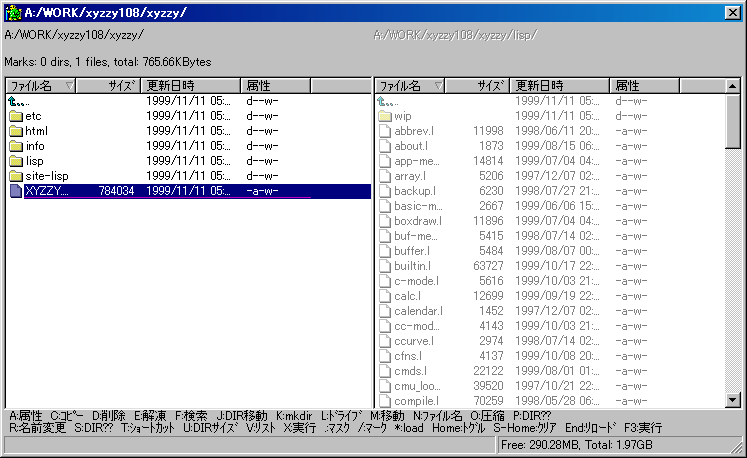Click right pane サイズ column header

477,86
